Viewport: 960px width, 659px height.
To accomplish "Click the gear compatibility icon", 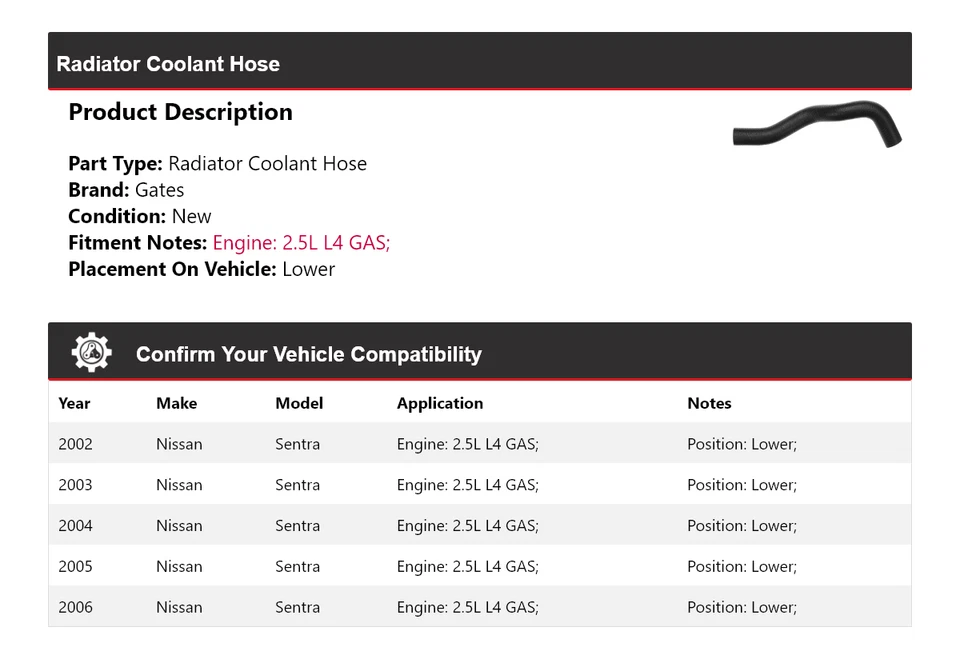I will point(91,353).
